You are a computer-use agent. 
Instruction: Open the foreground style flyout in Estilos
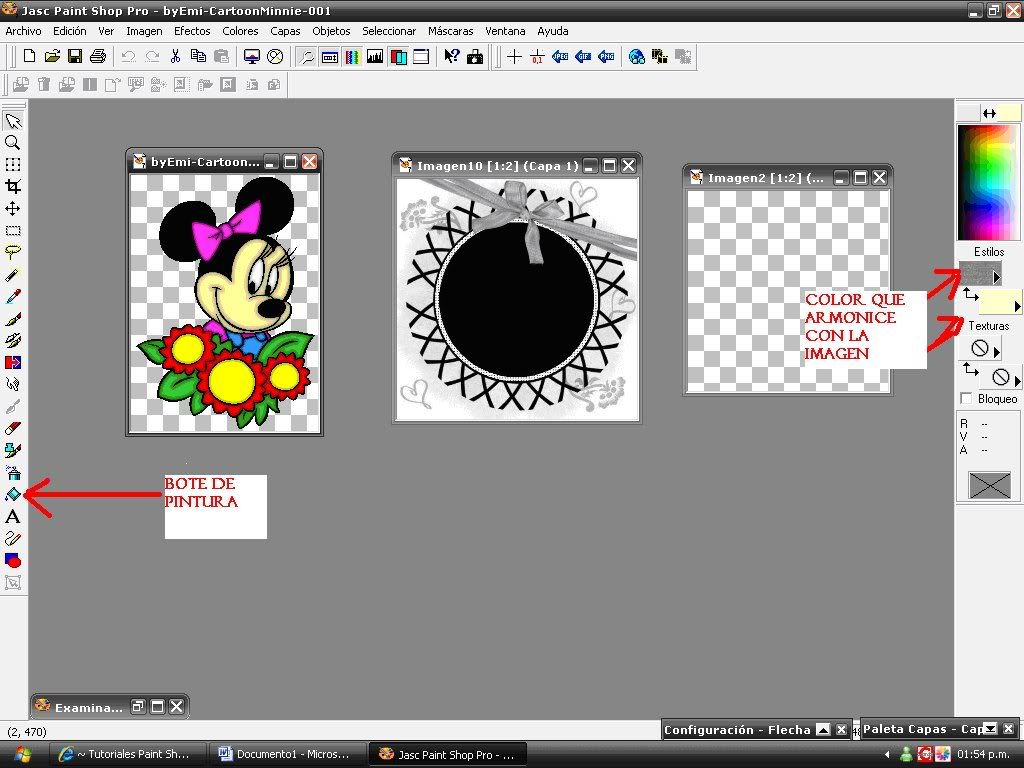tap(997, 275)
